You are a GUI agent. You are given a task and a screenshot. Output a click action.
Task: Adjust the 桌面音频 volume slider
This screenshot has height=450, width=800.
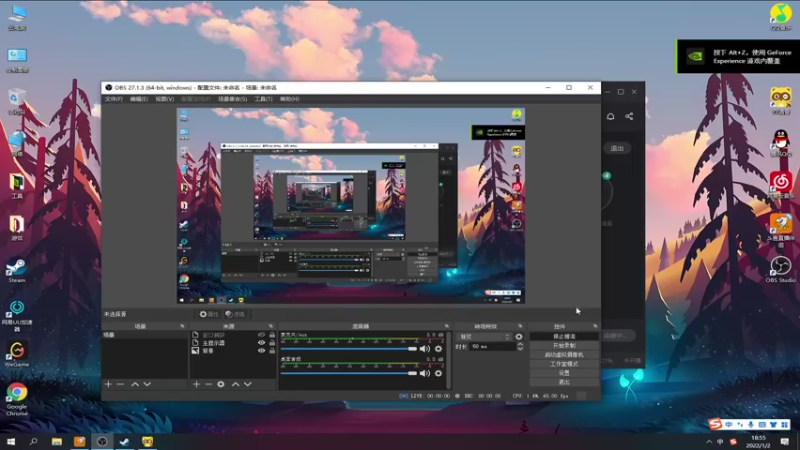tap(349, 373)
